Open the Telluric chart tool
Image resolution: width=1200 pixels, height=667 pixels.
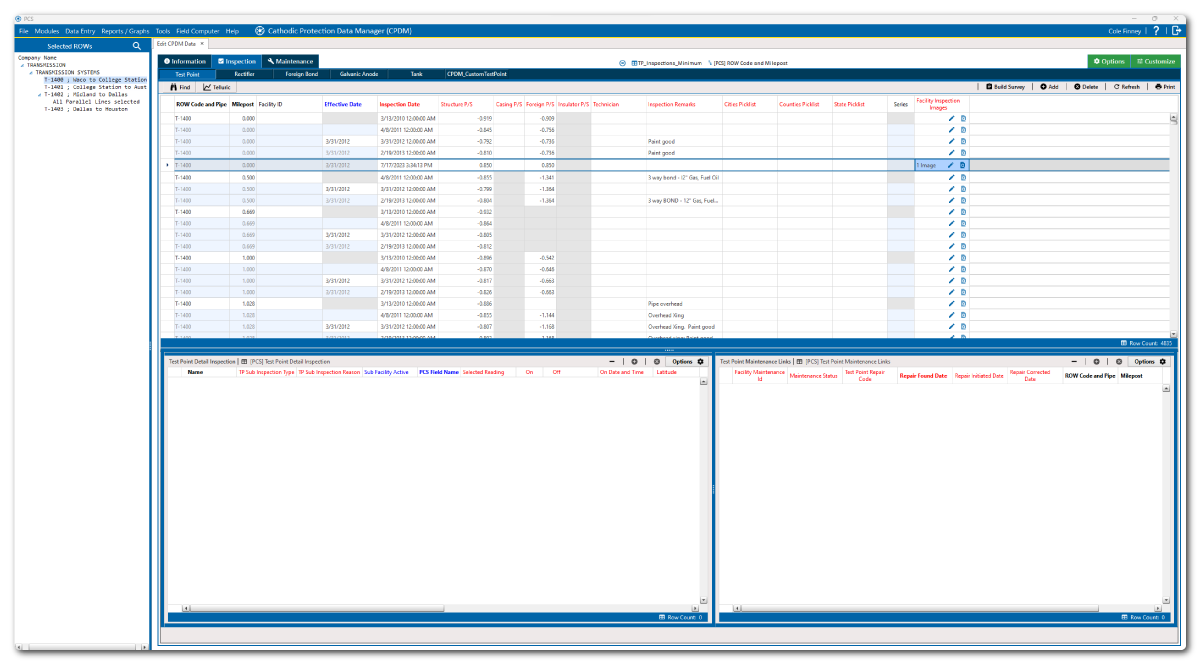click(x=216, y=87)
